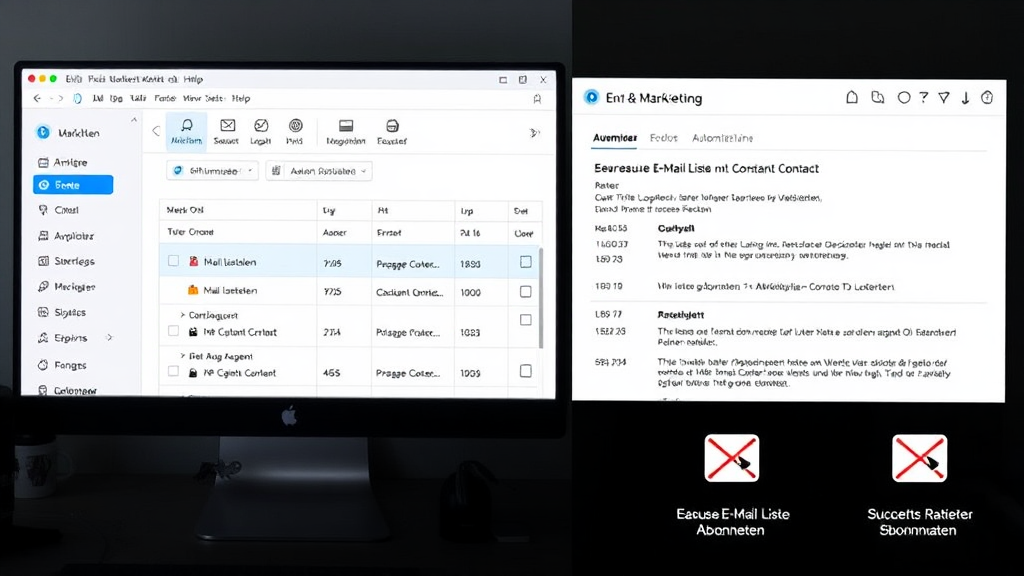Open the envelope mail icon in toolbar

click(x=227, y=125)
